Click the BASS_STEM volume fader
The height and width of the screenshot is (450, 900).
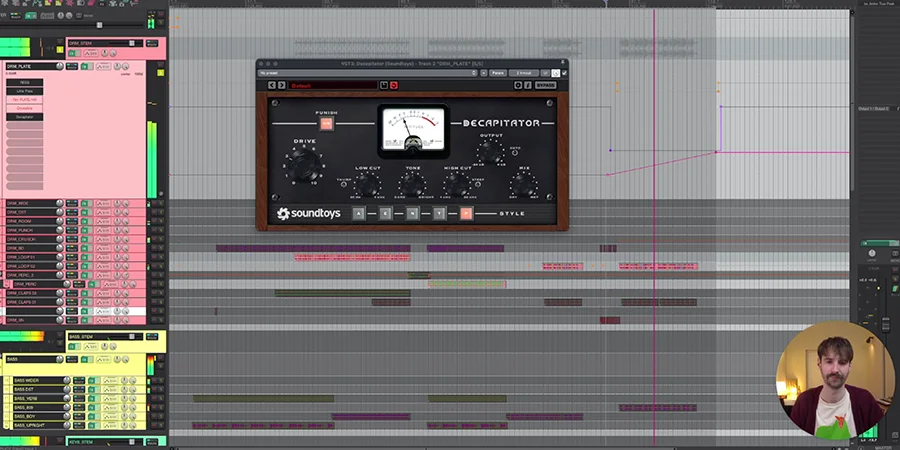131,336
